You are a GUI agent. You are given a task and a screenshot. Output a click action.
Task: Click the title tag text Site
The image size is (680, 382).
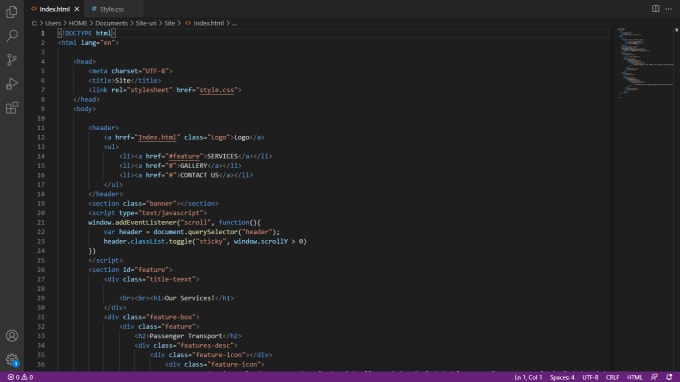123,80
